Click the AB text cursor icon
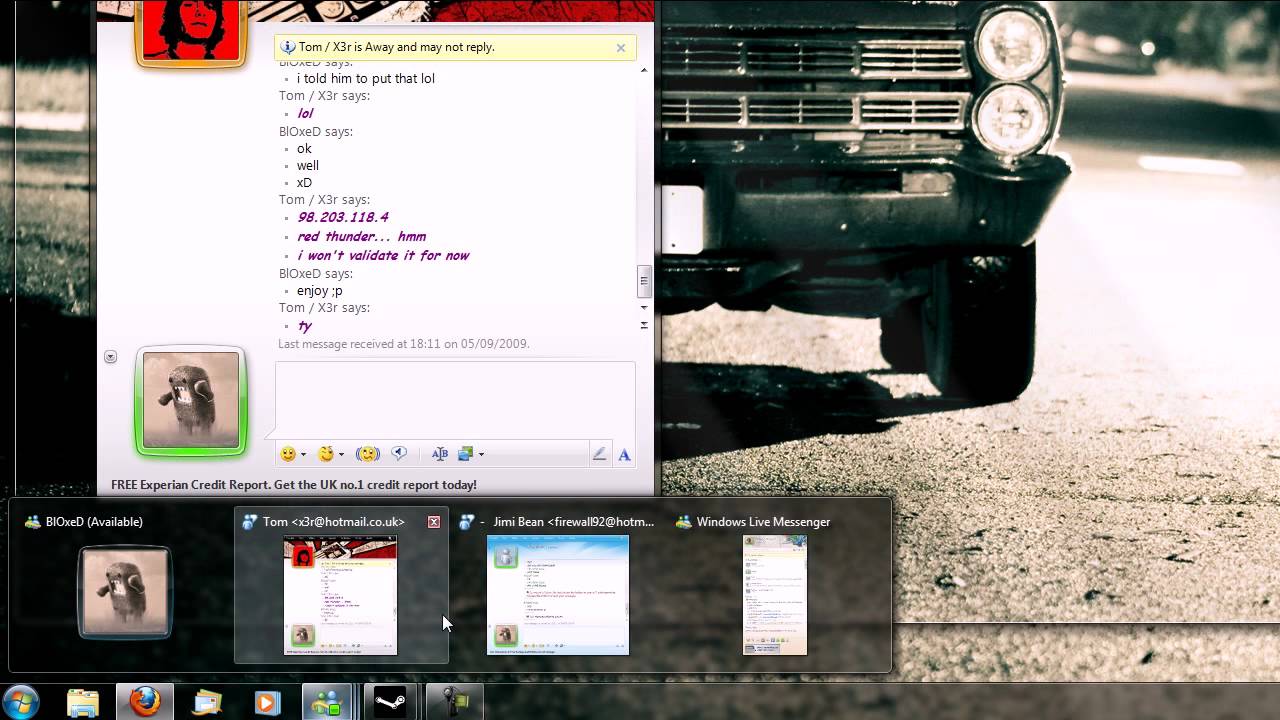This screenshot has height=720, width=1280. pos(440,454)
